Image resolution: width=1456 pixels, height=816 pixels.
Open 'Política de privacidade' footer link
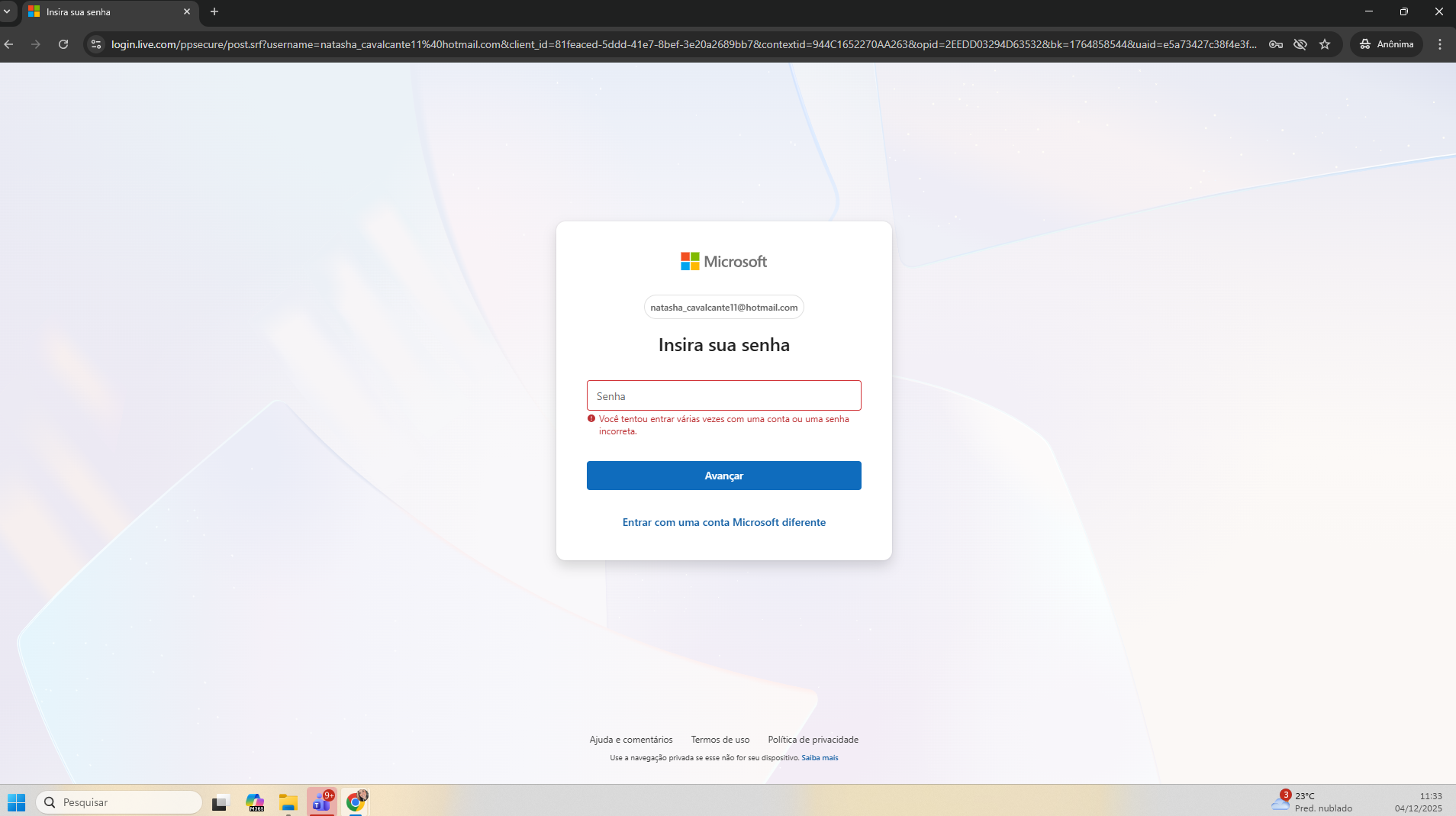(813, 740)
